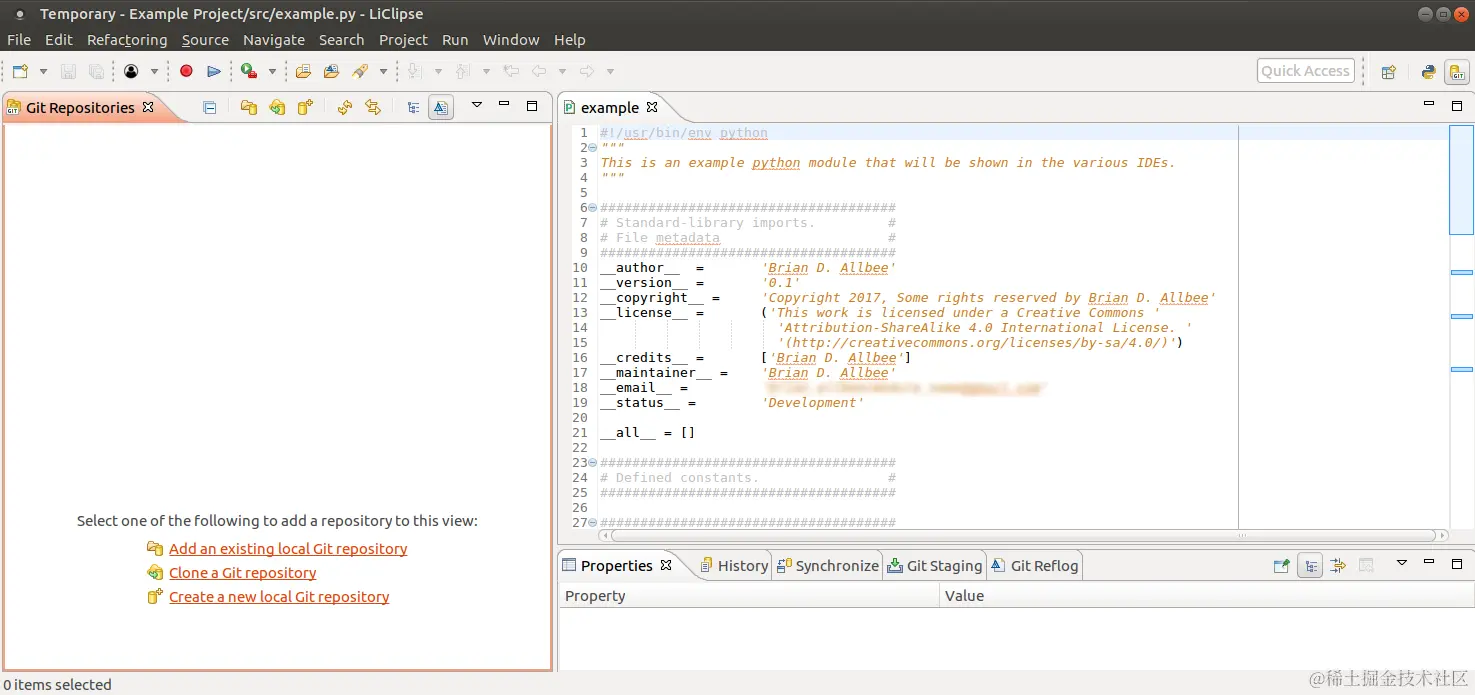This screenshot has height=695, width=1475.
Task: Click the Search flashlight icon
Action: tap(360, 71)
